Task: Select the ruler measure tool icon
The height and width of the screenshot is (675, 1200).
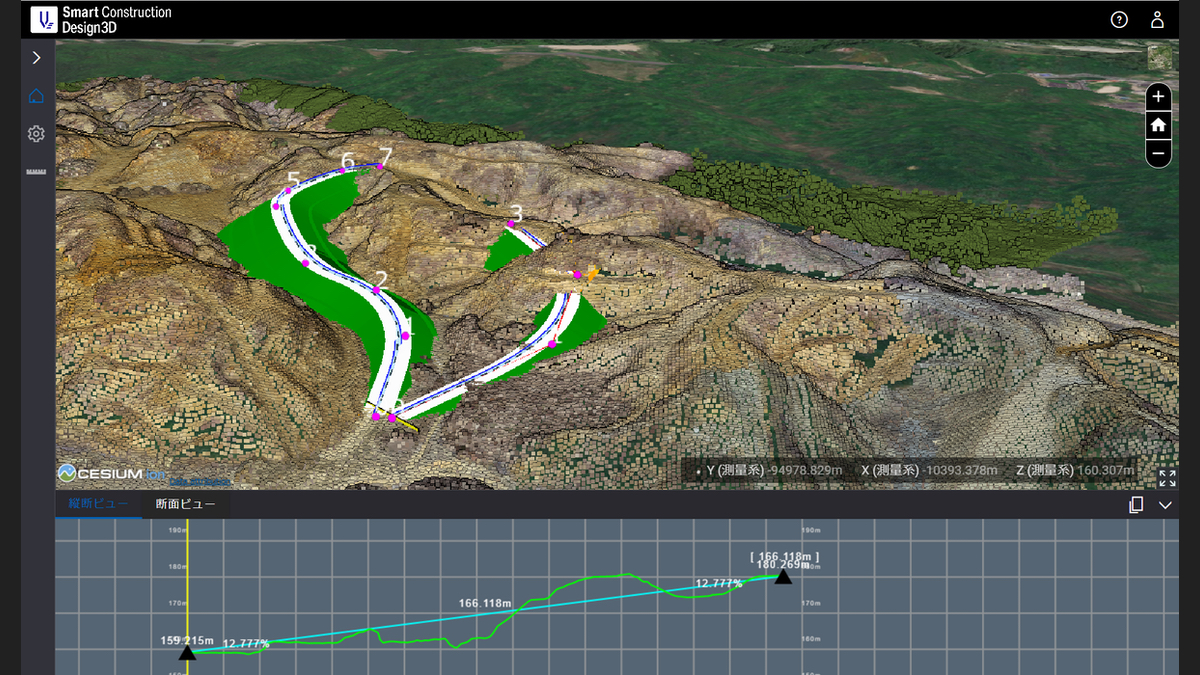Action: [x=36, y=172]
